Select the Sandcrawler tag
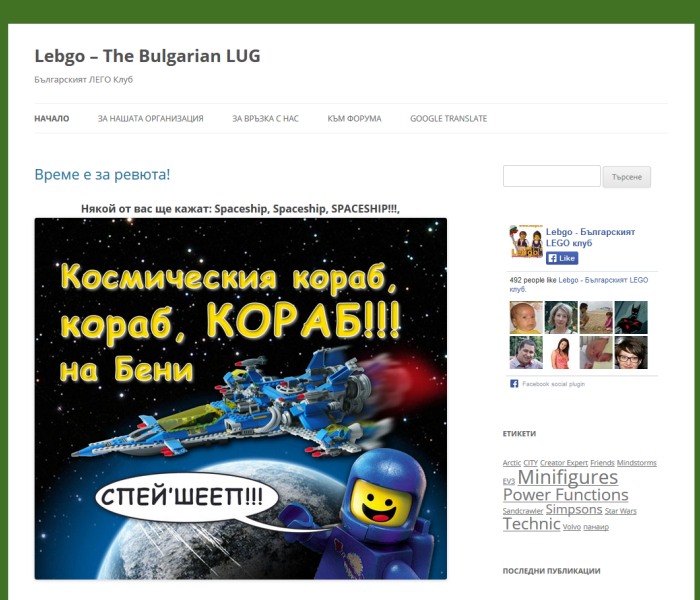700x600 pixels. coord(523,511)
